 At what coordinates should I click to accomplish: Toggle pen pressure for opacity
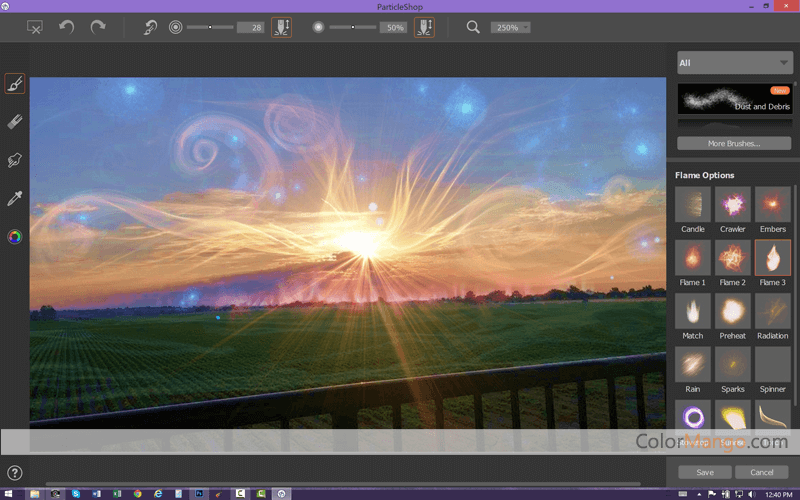[424, 27]
